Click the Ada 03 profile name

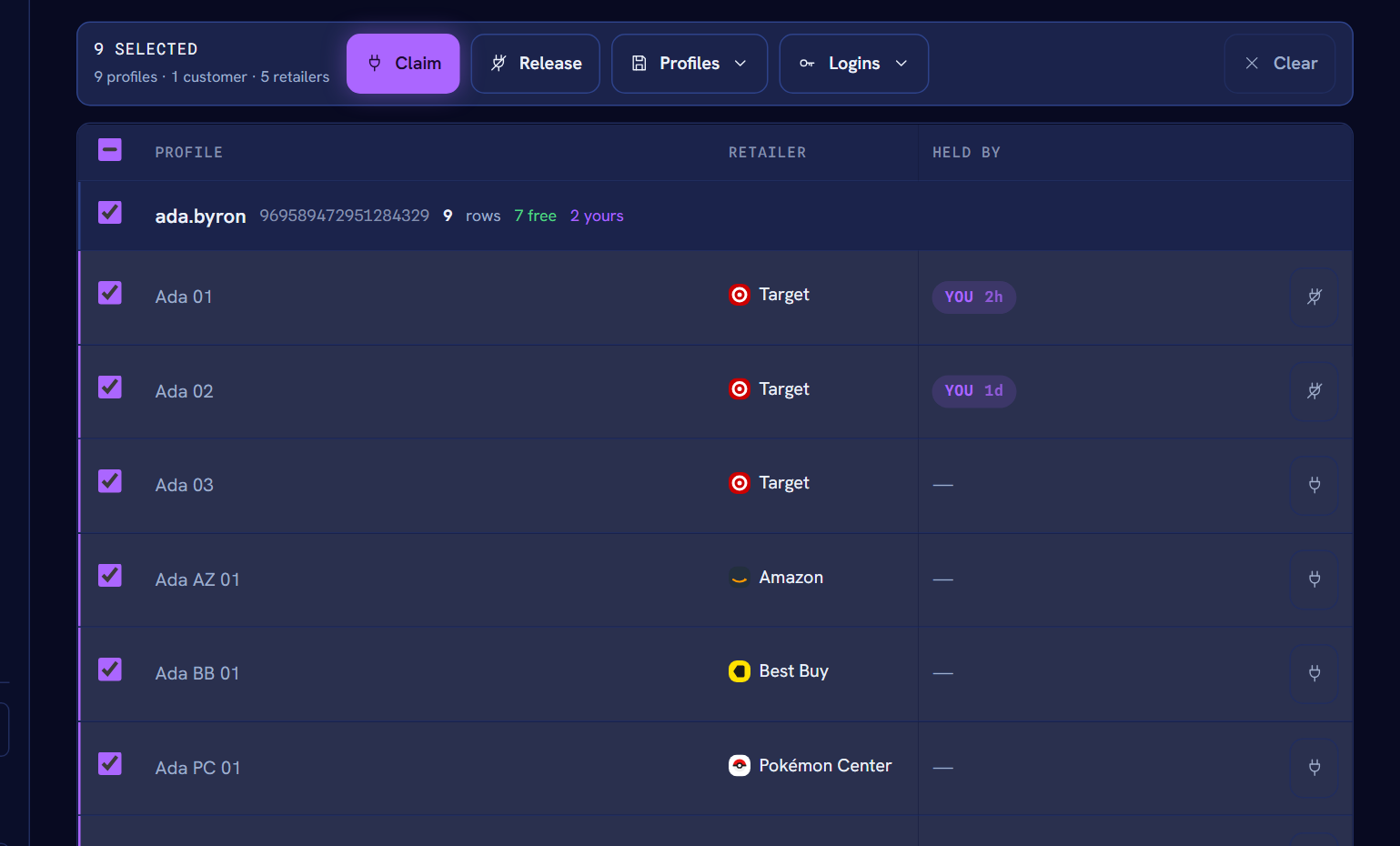185,486
